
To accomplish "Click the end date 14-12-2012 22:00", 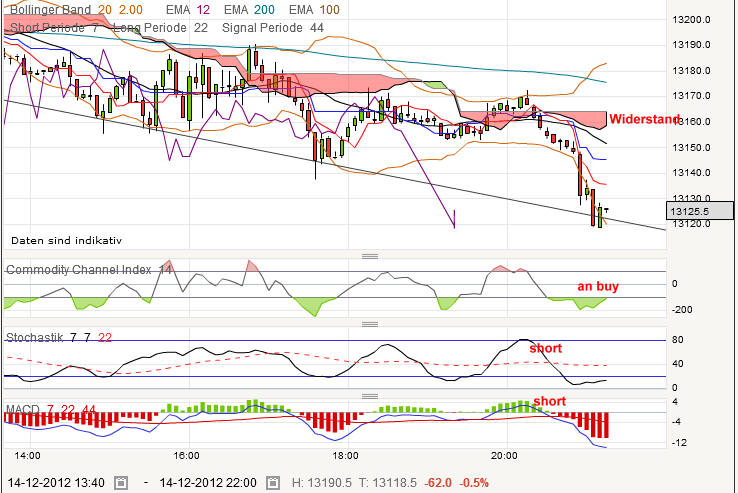I will (208, 483).
